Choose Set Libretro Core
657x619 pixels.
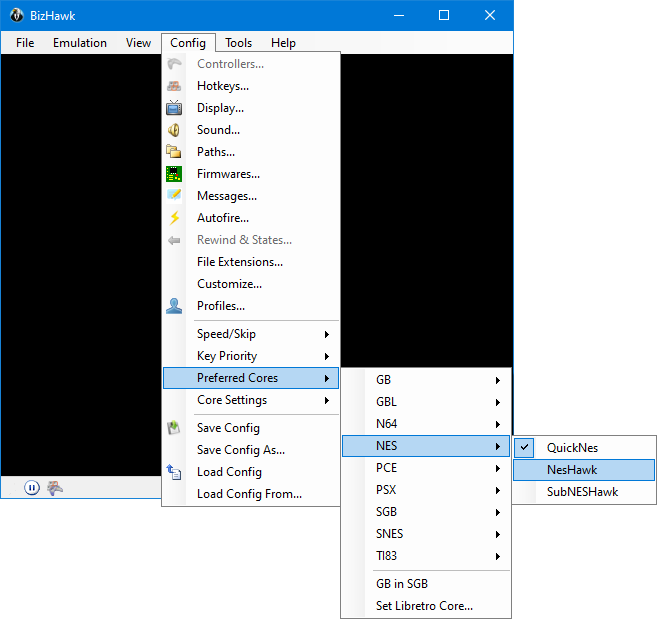[x=426, y=606]
